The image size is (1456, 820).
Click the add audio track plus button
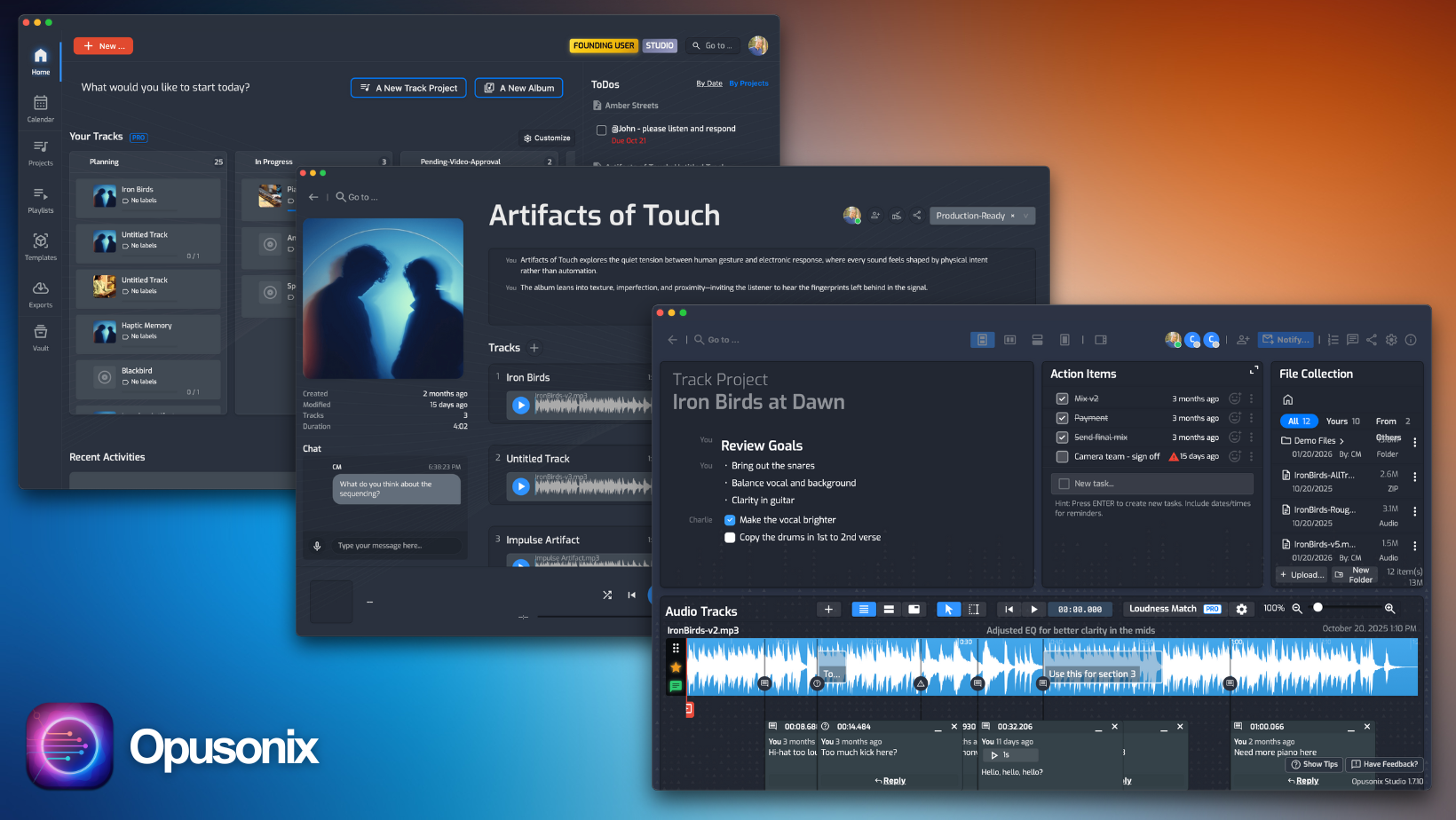827,609
